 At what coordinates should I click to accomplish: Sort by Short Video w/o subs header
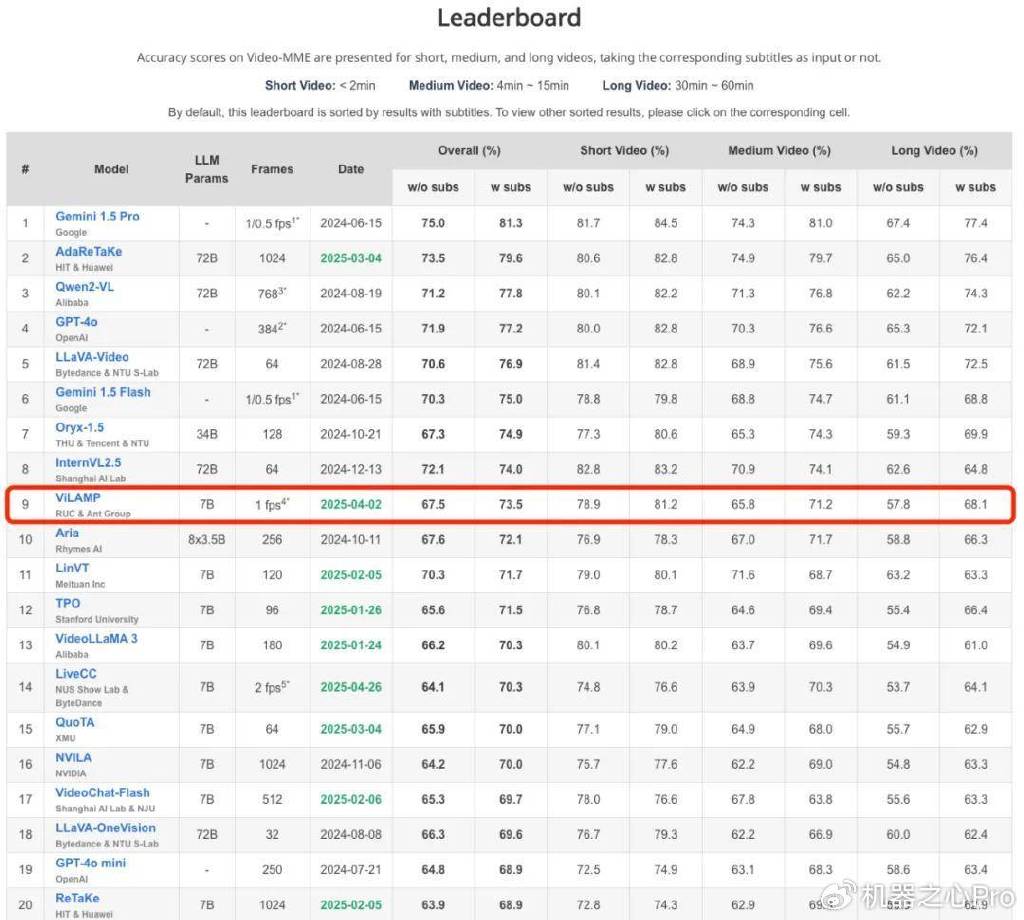588,187
